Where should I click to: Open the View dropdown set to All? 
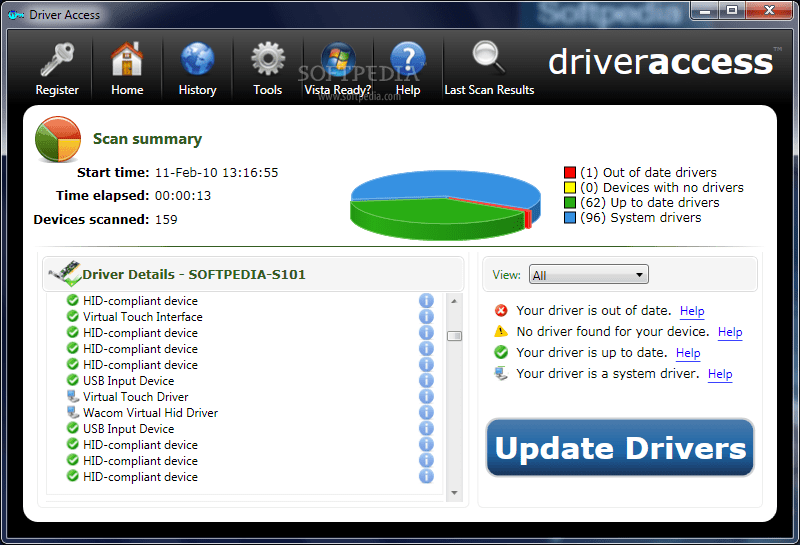tap(589, 275)
